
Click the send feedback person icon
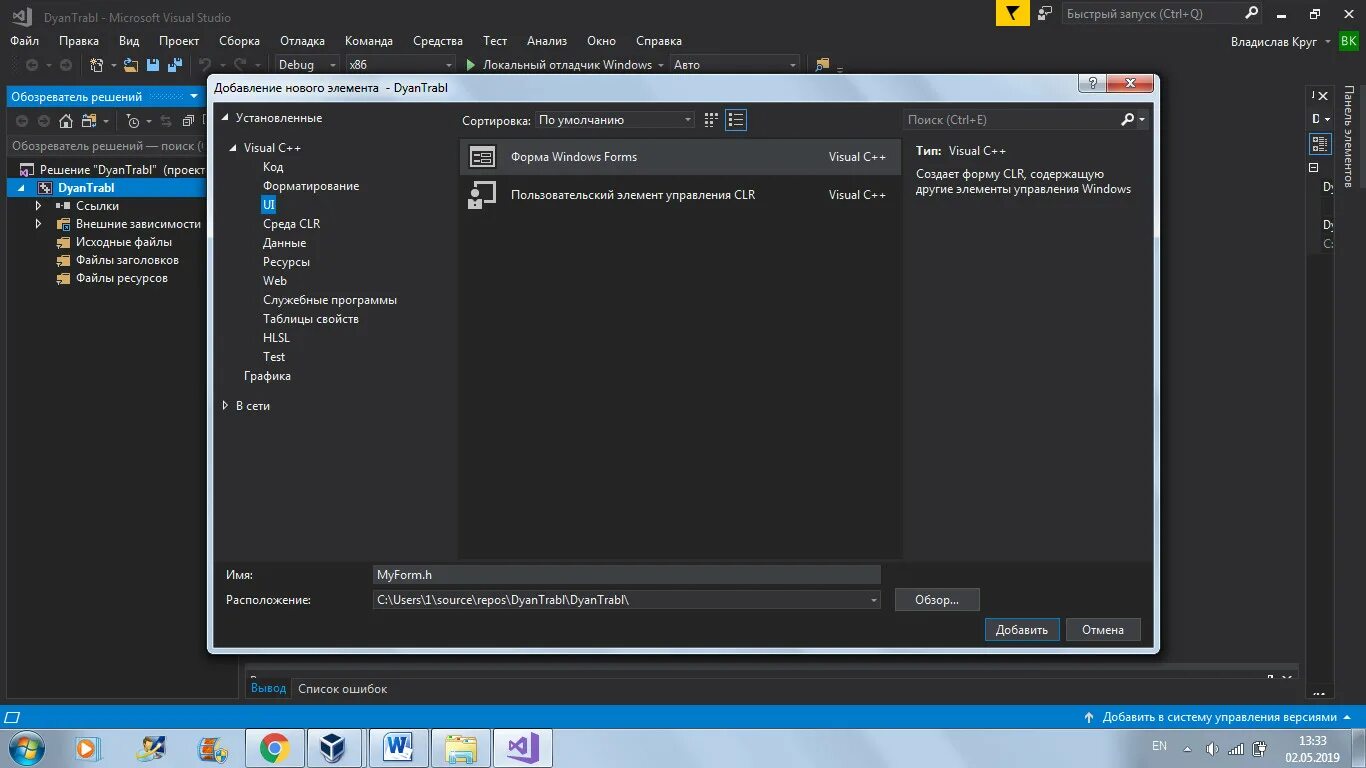tap(1045, 14)
